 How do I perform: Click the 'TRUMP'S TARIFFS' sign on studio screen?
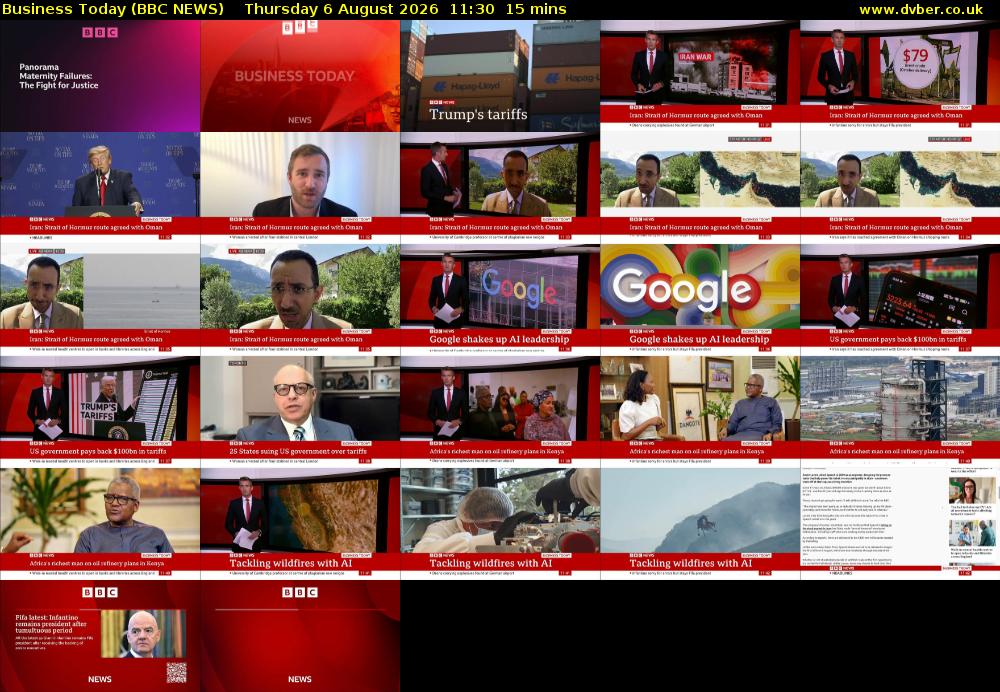coord(98,411)
